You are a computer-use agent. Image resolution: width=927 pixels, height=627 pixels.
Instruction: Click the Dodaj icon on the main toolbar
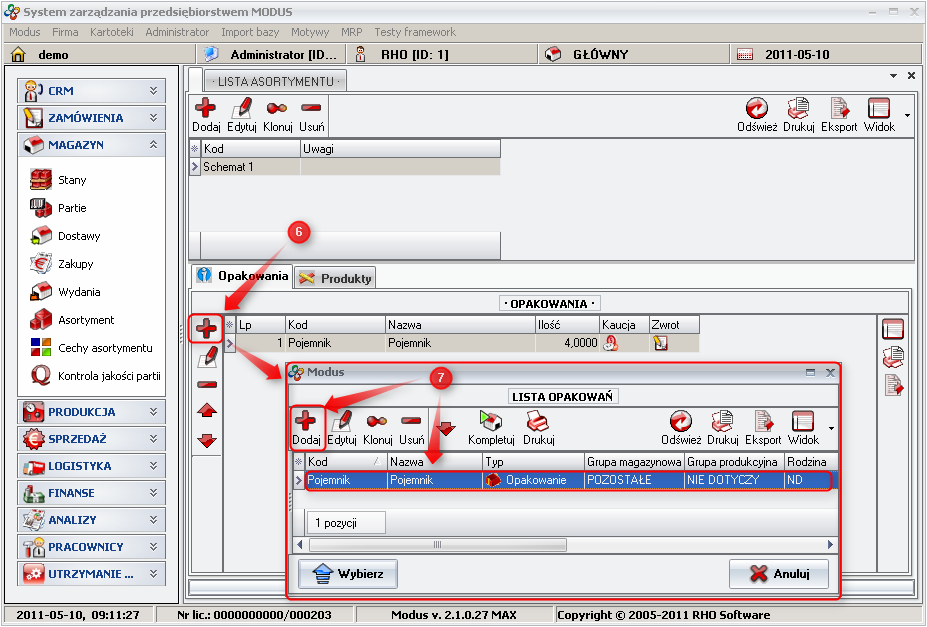point(206,110)
